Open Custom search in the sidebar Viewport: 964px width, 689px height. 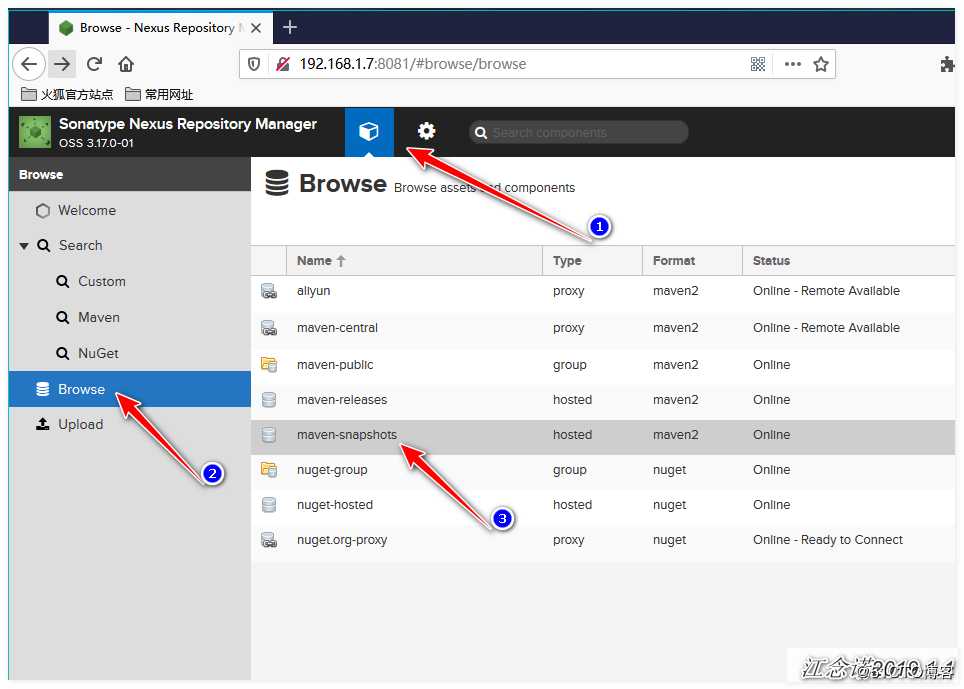[x=130, y=282]
